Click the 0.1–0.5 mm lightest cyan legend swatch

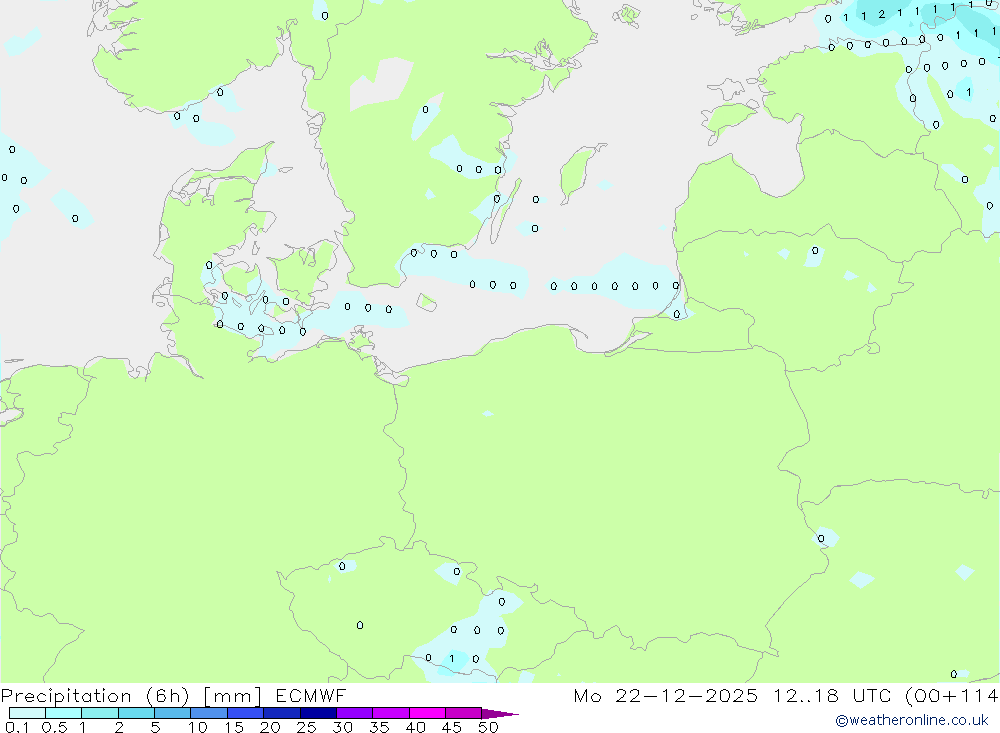tap(27, 713)
